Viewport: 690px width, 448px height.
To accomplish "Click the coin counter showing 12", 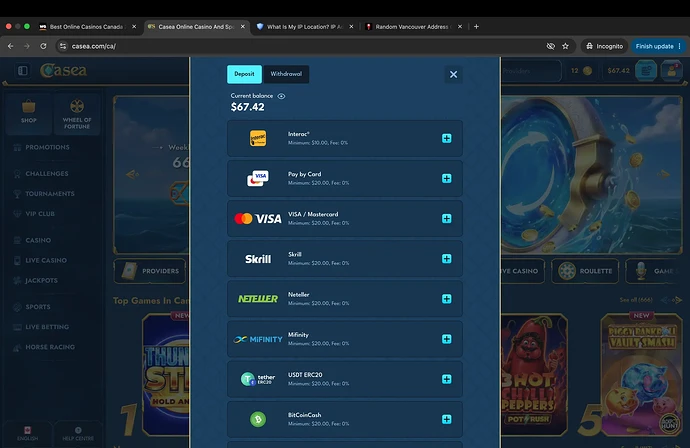I will [581, 70].
